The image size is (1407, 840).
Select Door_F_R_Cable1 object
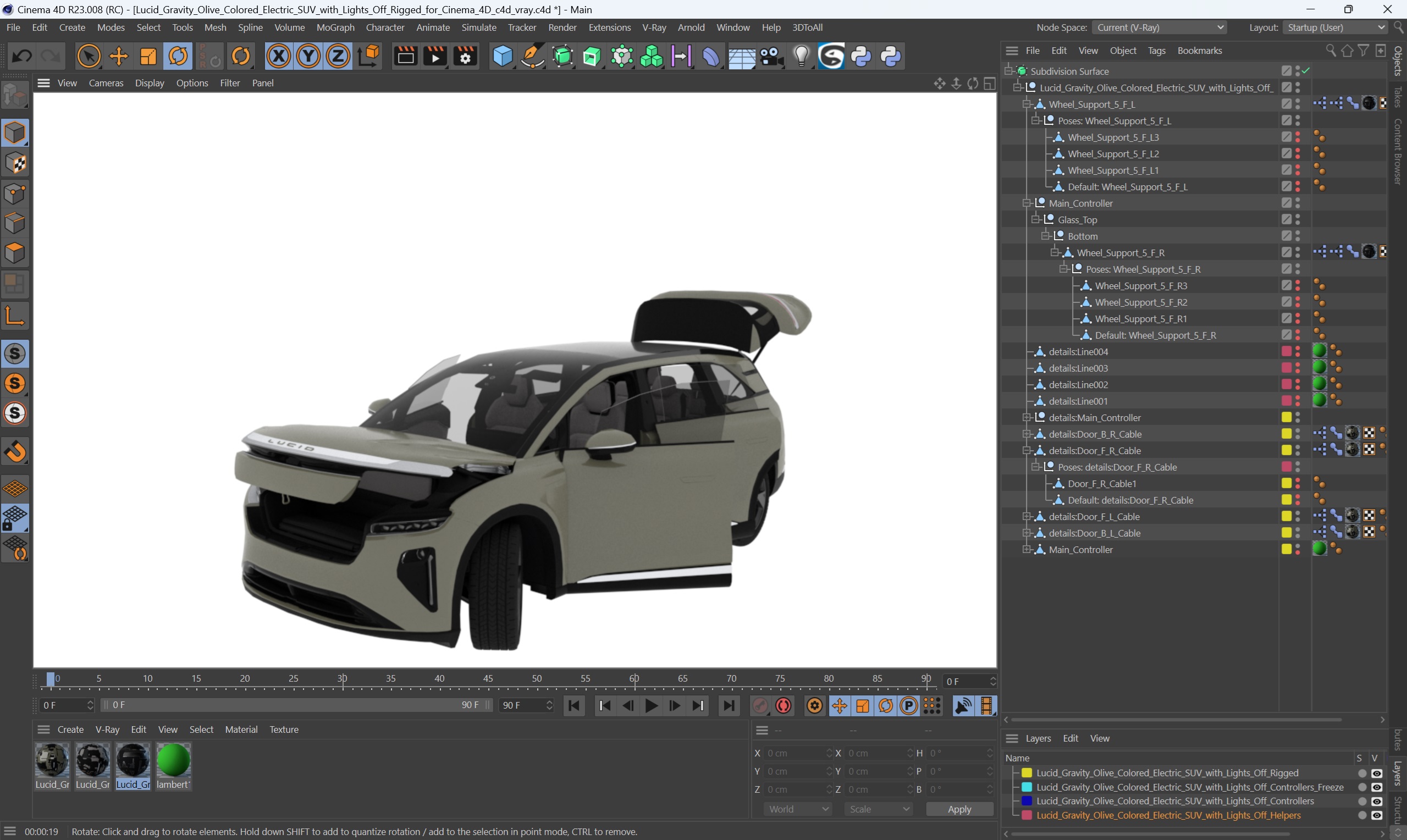1102,483
